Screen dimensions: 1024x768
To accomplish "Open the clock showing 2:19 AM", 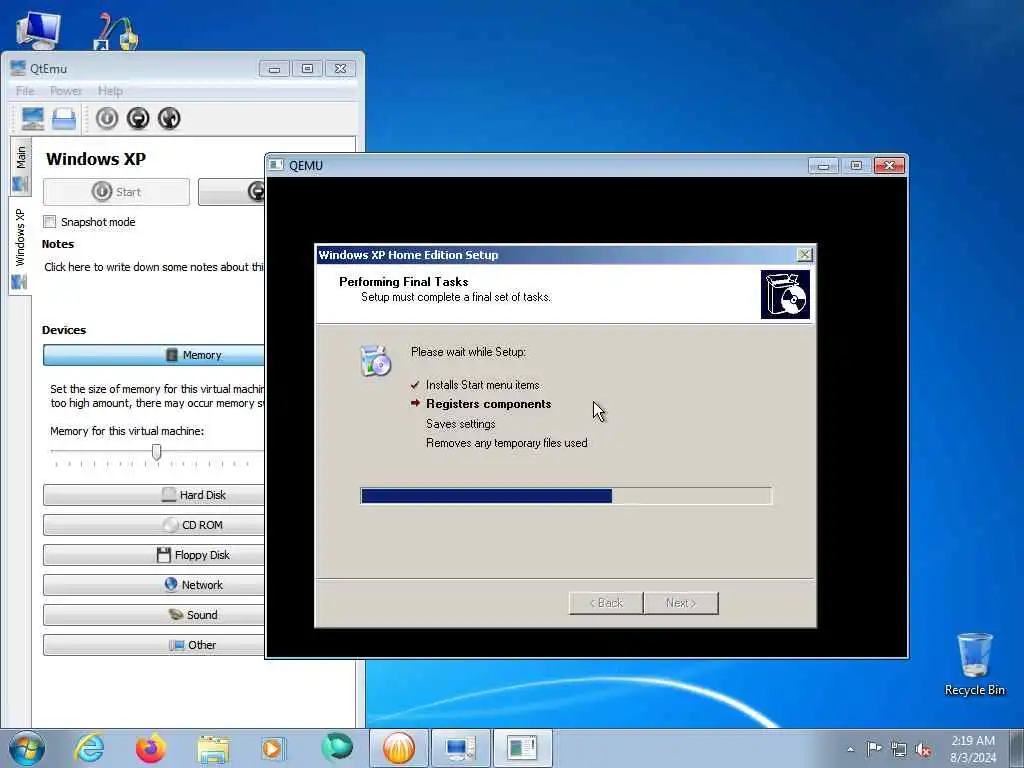I will pyautogui.click(x=973, y=749).
